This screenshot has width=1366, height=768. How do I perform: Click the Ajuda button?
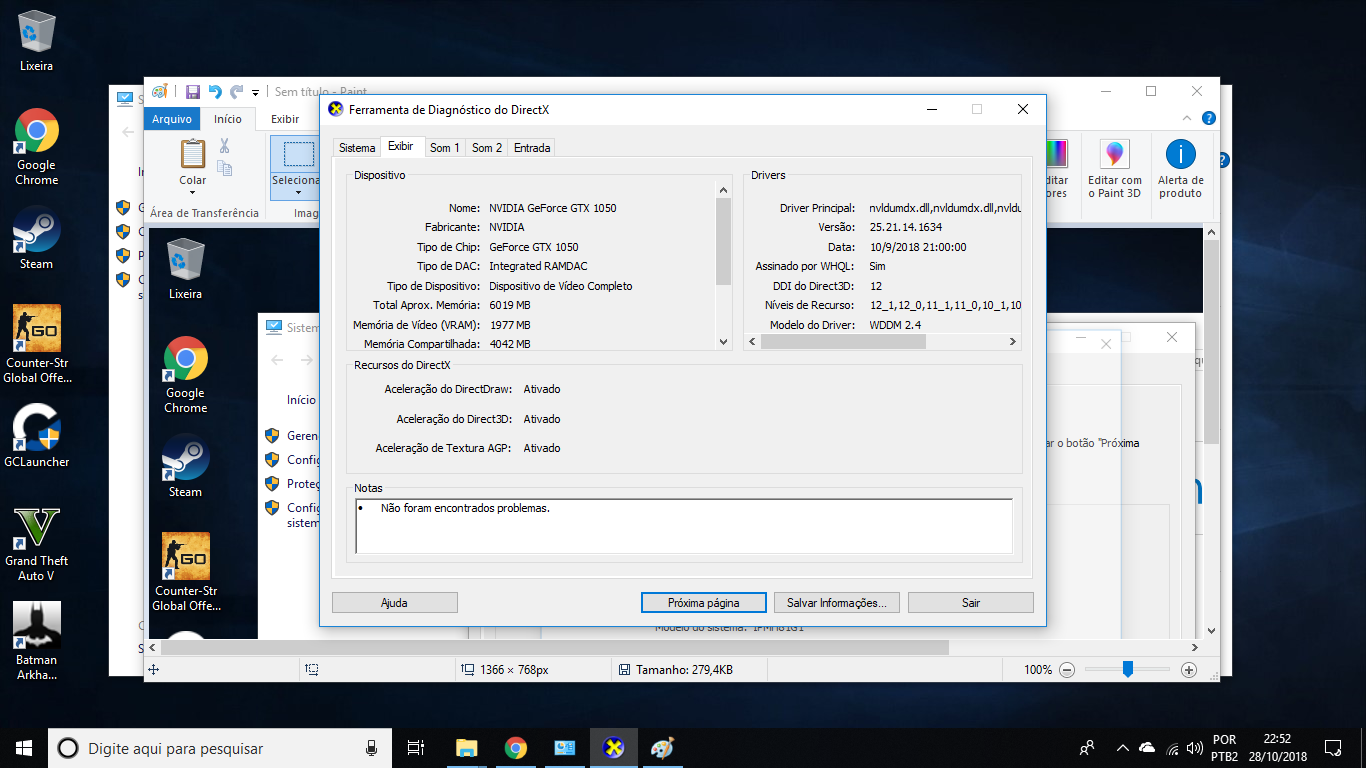tap(394, 603)
